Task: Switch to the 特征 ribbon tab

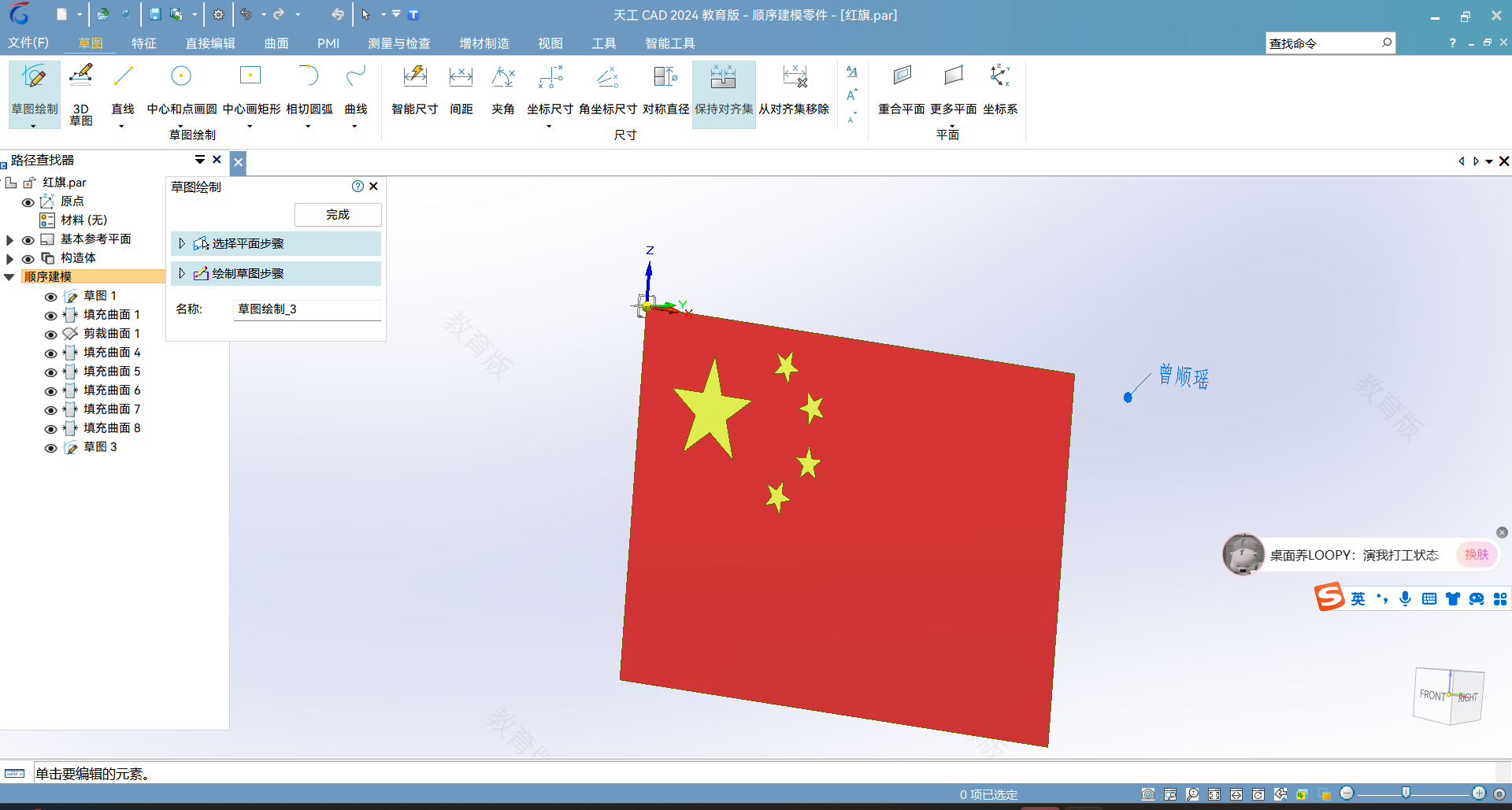Action: [x=144, y=43]
